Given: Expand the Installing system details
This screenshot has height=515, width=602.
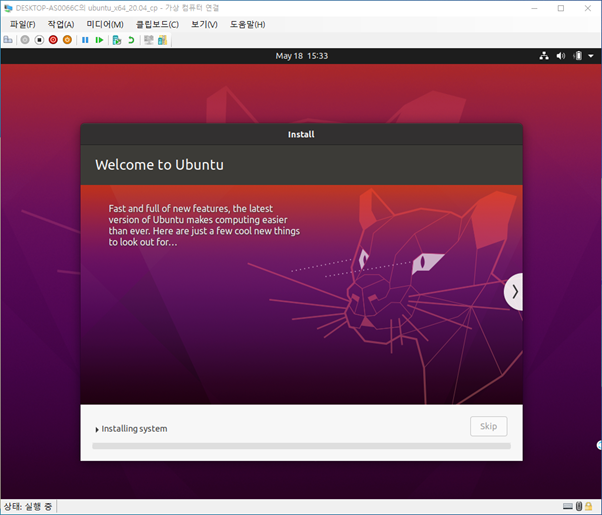Looking at the screenshot, I should (97, 429).
